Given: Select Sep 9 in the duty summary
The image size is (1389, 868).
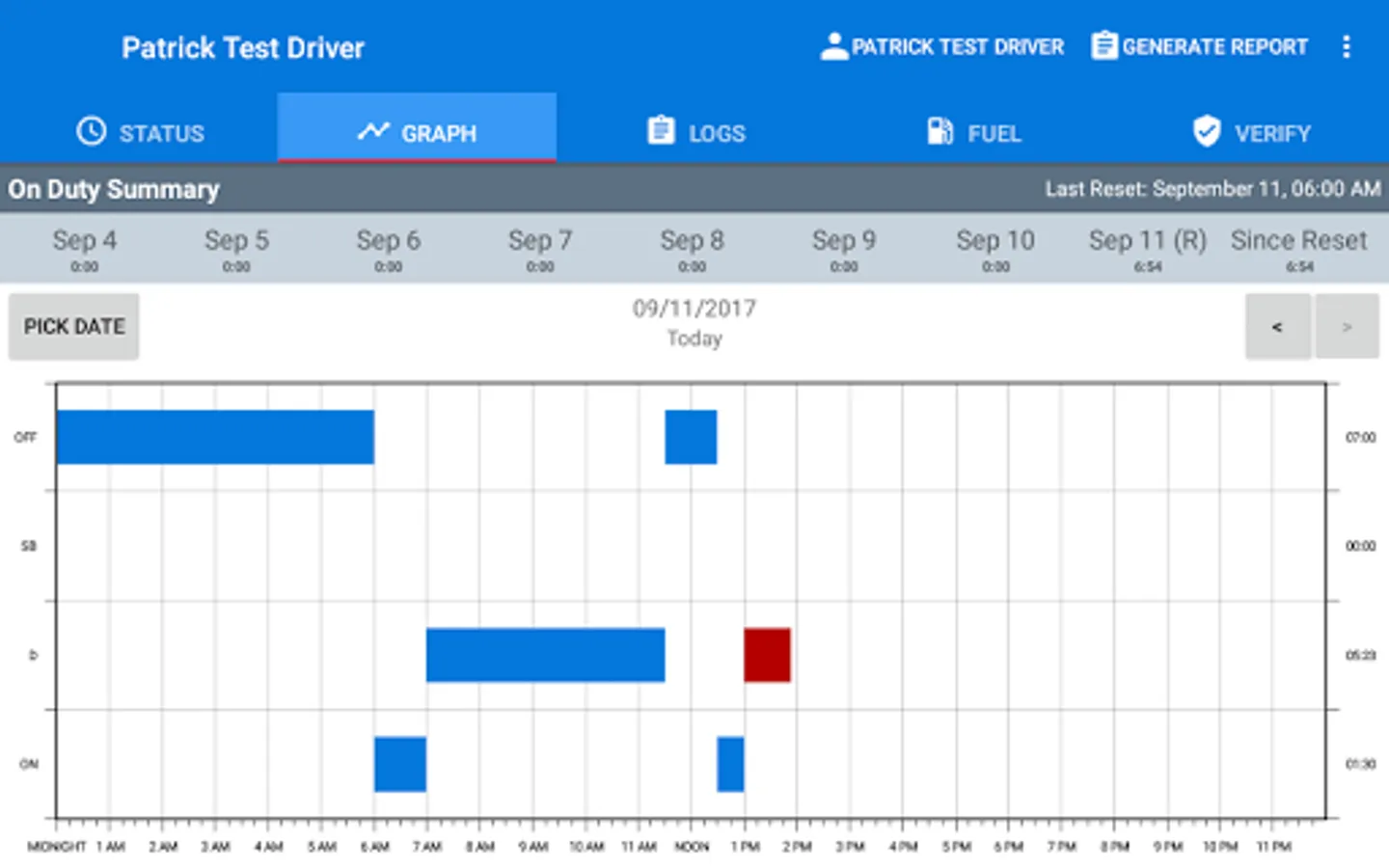Looking at the screenshot, I should [844, 249].
